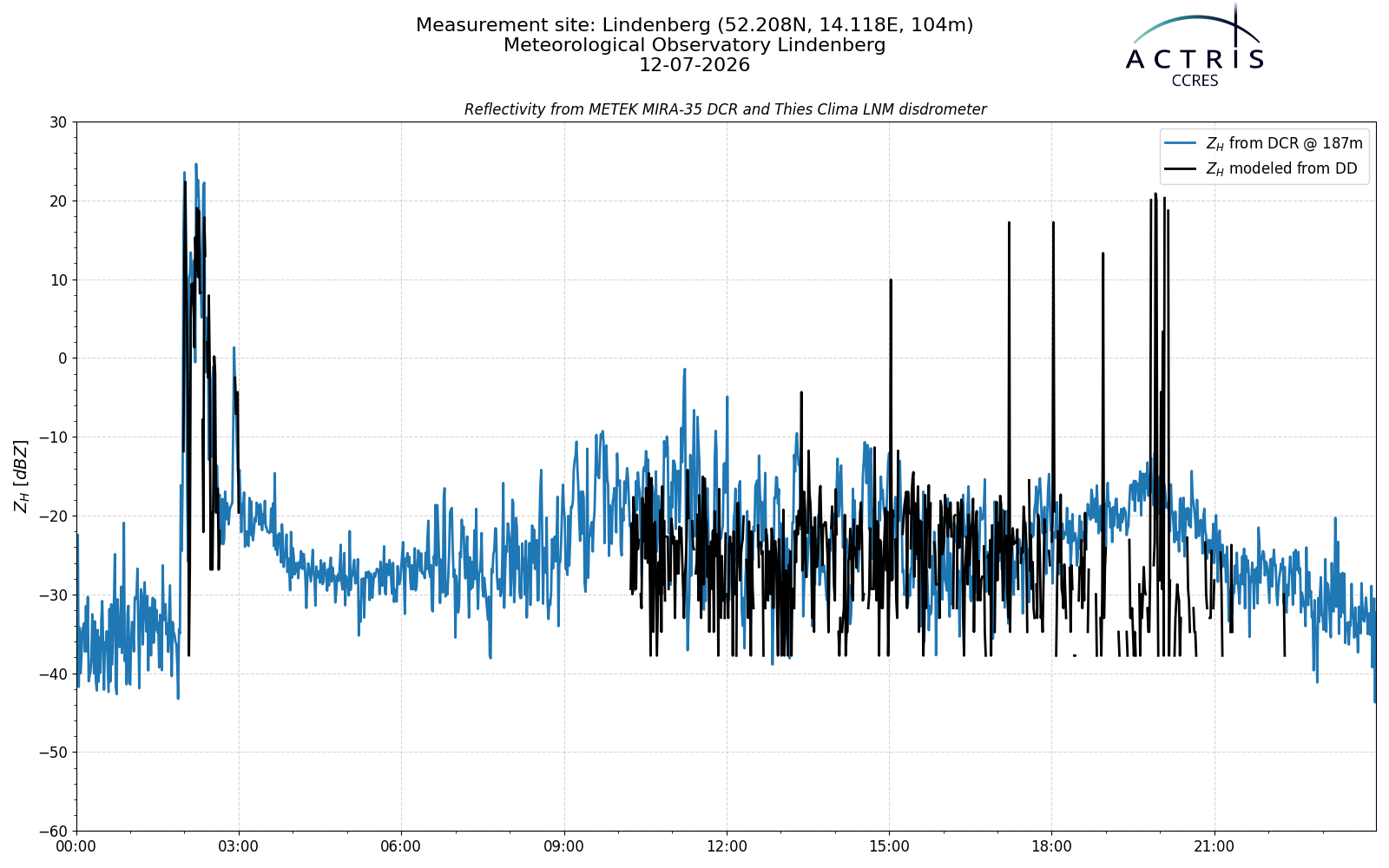Image resolution: width=1389 pixels, height=868 pixels.
Task: Click the Meteorological Observatory Lindenberg heading
Action: 694,45
